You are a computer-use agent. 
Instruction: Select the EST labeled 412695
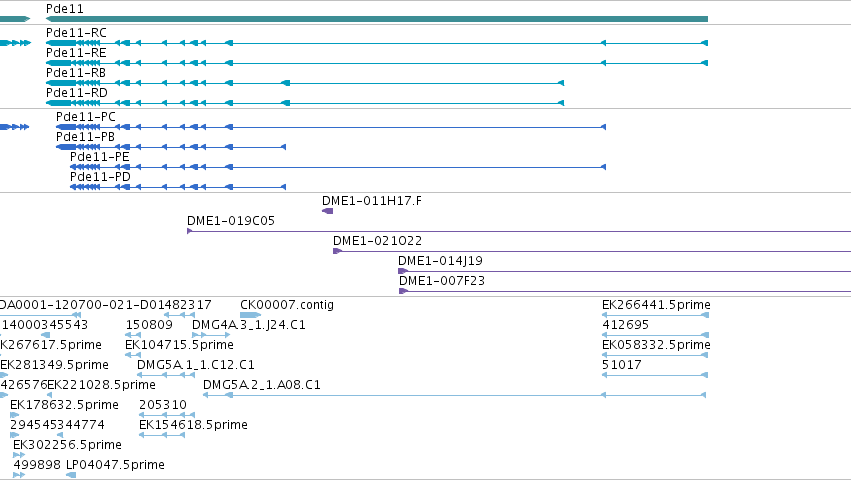click(x=625, y=325)
